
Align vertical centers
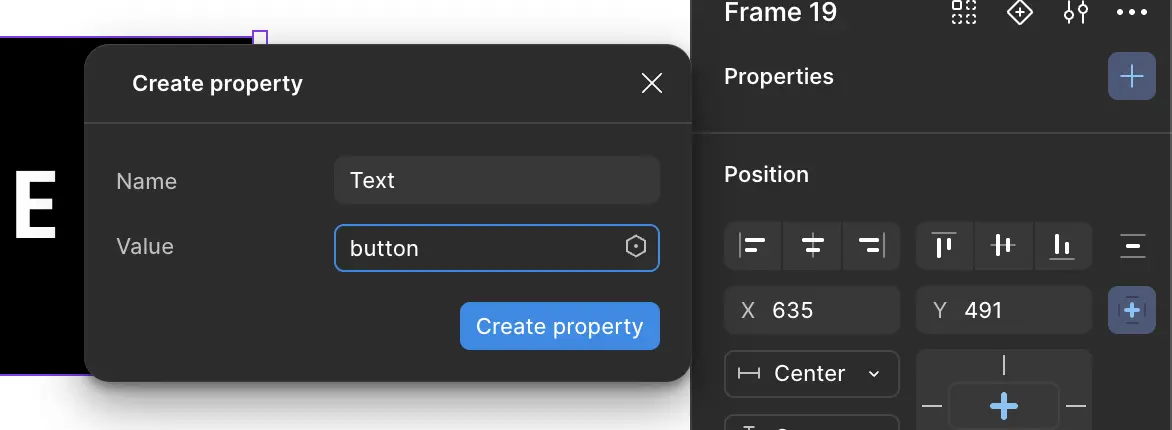click(1003, 245)
